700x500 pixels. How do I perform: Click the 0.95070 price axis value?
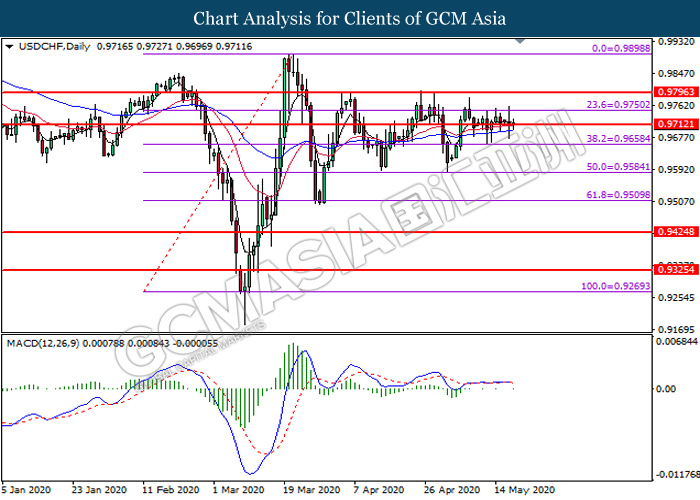coord(676,201)
